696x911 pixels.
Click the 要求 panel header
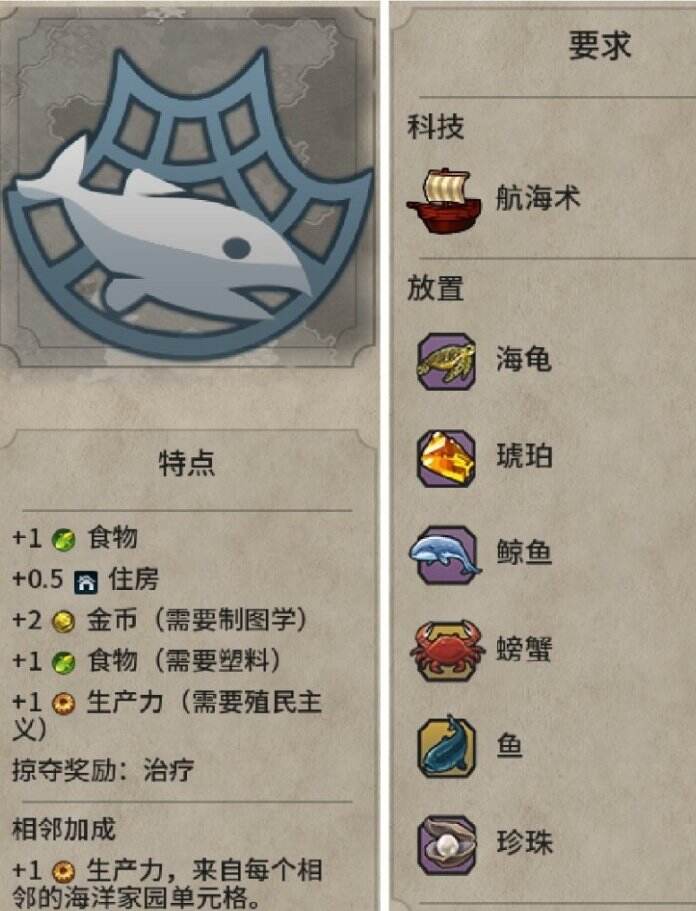600,45
